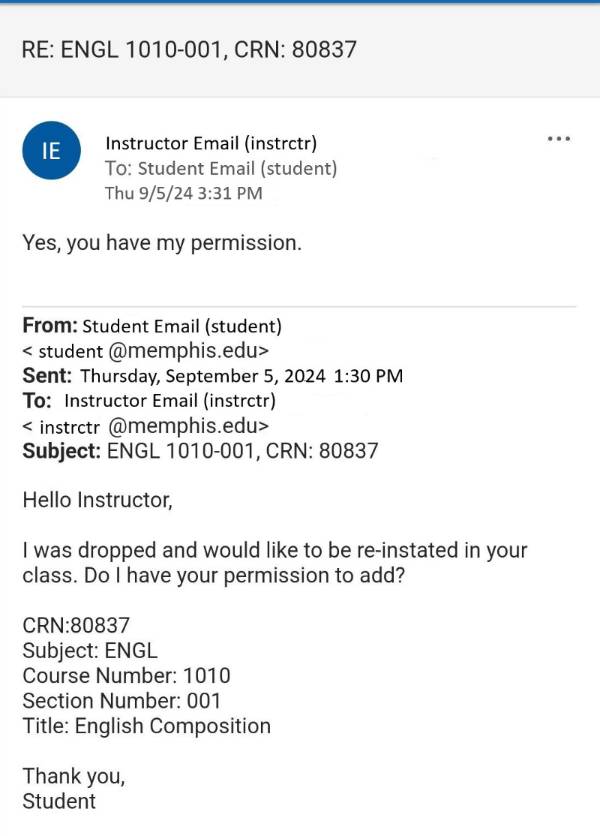Click the Thank you, Student signature
The height and width of the screenshot is (836, 600).
coord(73,788)
